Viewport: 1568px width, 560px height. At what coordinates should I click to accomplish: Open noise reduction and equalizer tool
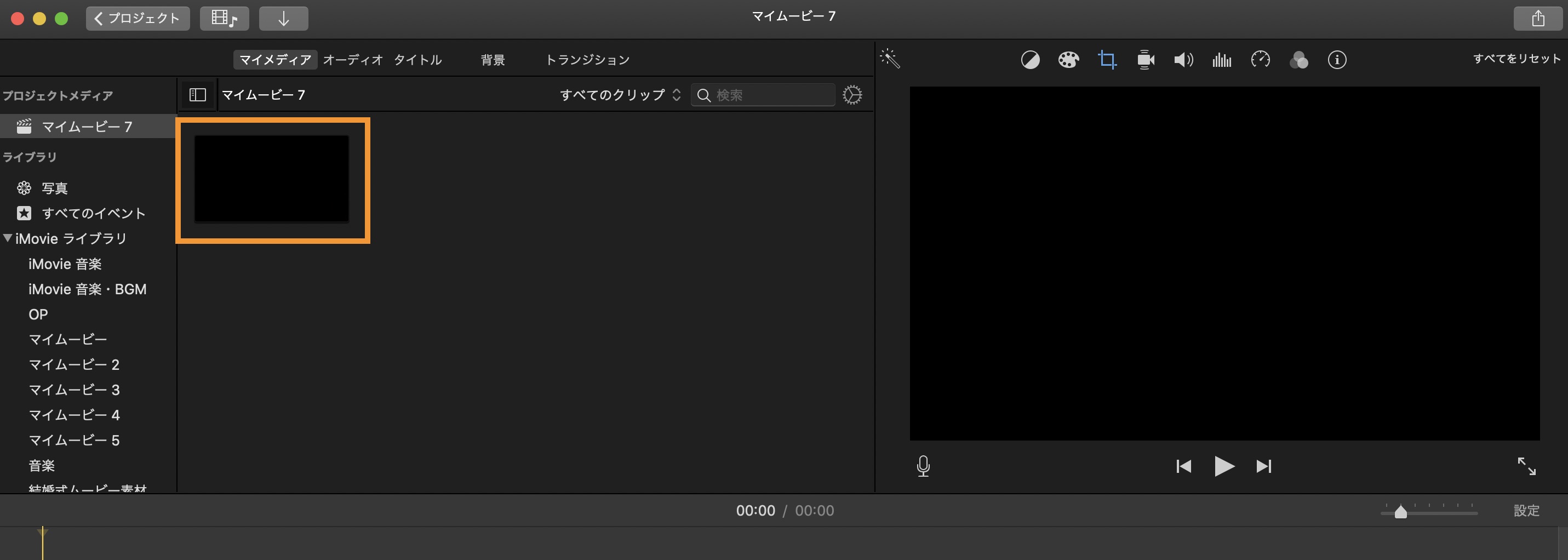[1222, 60]
